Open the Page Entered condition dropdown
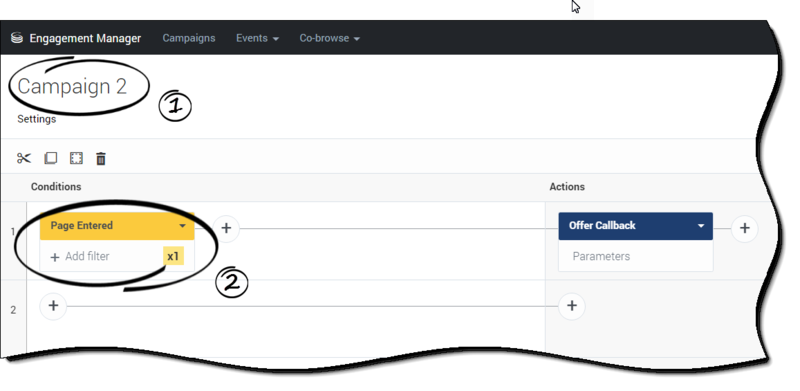The height and width of the screenshot is (391, 800). (x=183, y=226)
